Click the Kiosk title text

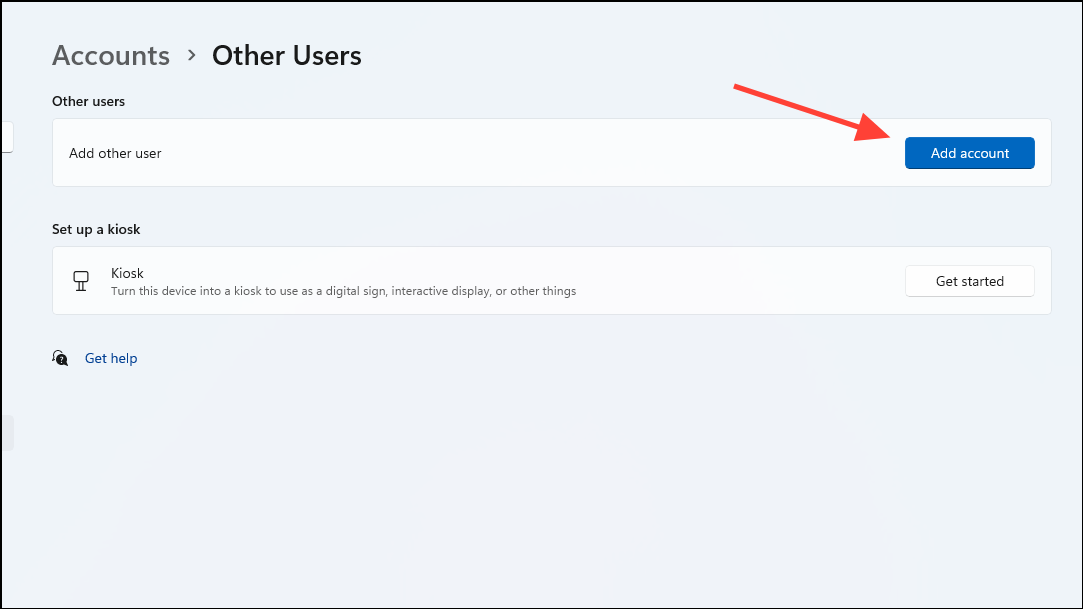[127, 273]
